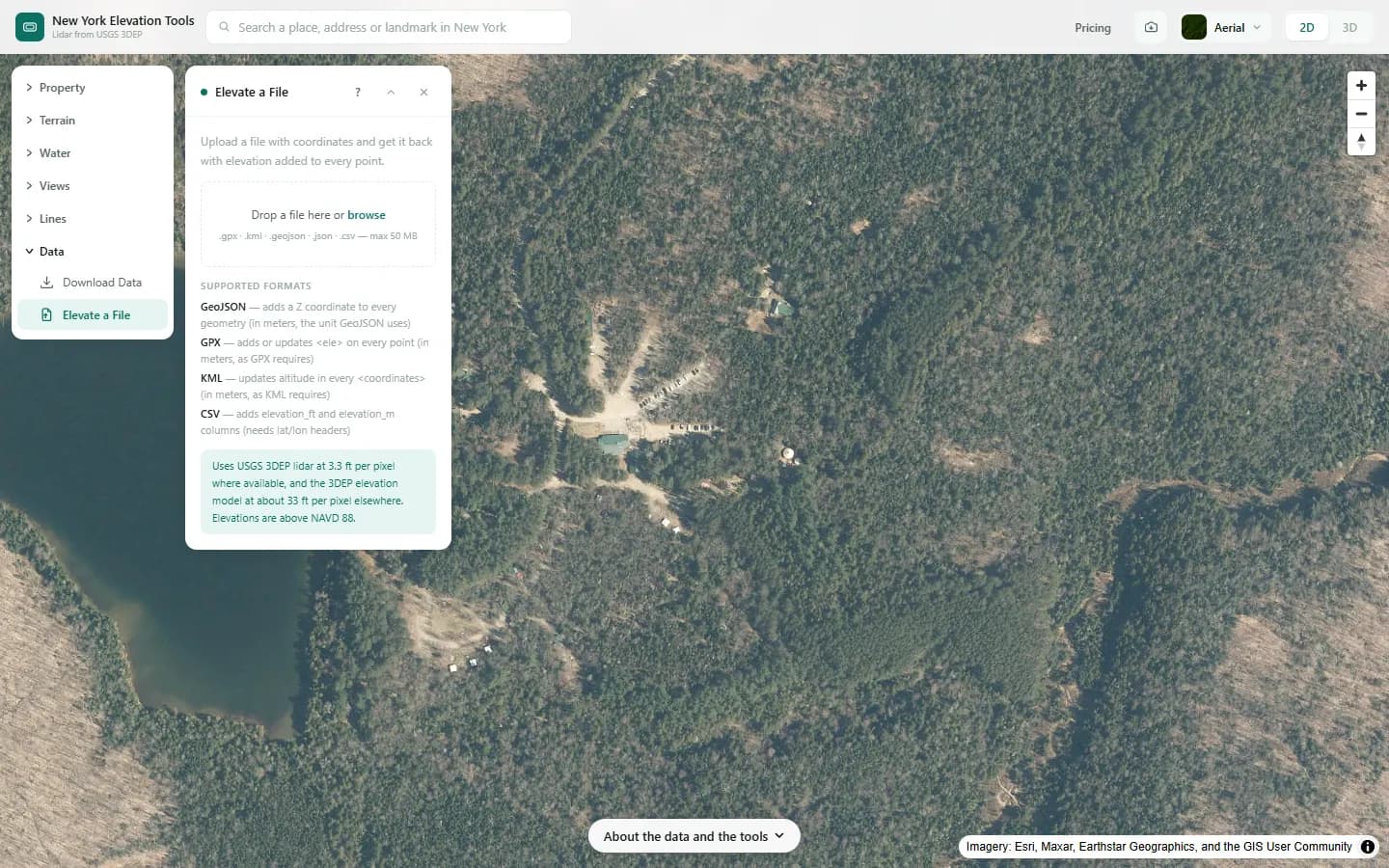The image size is (1389, 868).
Task: Expand the Terrain section
Action: coord(93,121)
